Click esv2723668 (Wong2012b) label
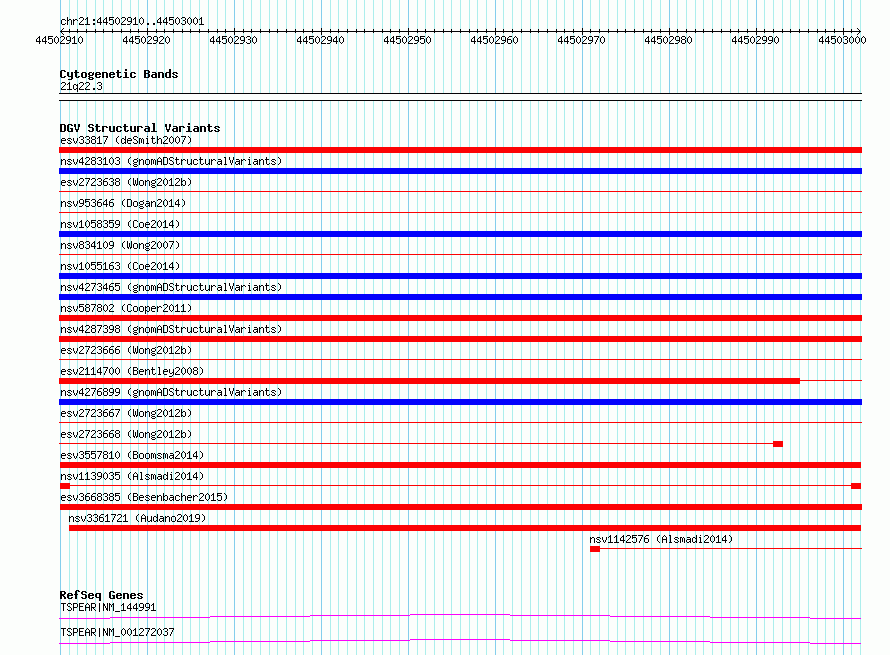Screen dimensions: 890x655 pyautogui.click(x=126, y=434)
